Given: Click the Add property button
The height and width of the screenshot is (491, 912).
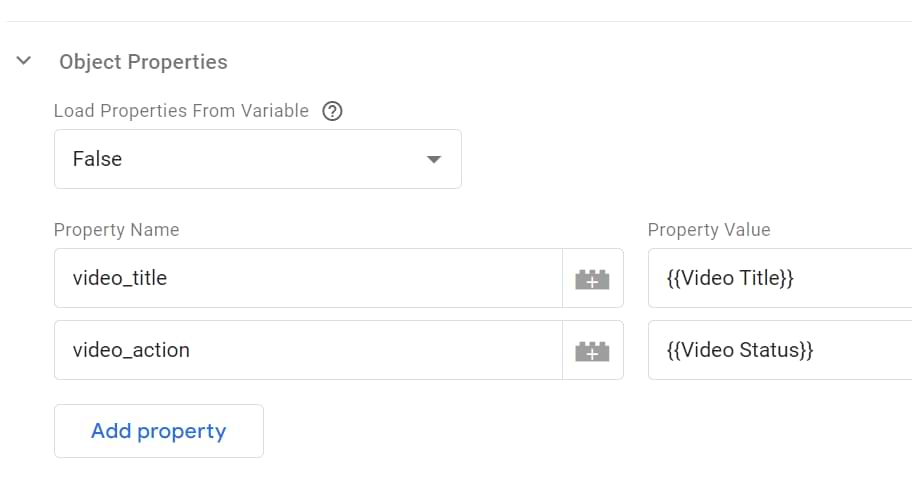Looking at the screenshot, I should point(159,431).
